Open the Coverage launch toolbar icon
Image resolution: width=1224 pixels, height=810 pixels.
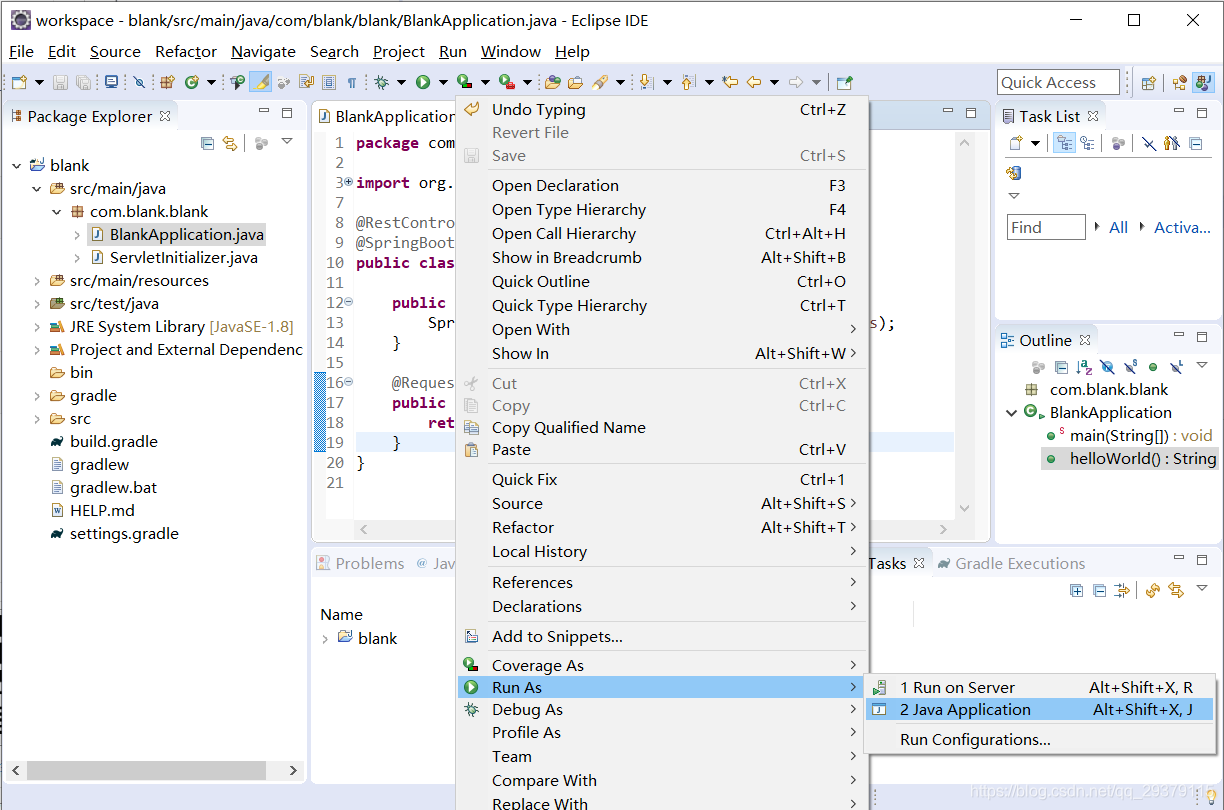click(x=465, y=82)
